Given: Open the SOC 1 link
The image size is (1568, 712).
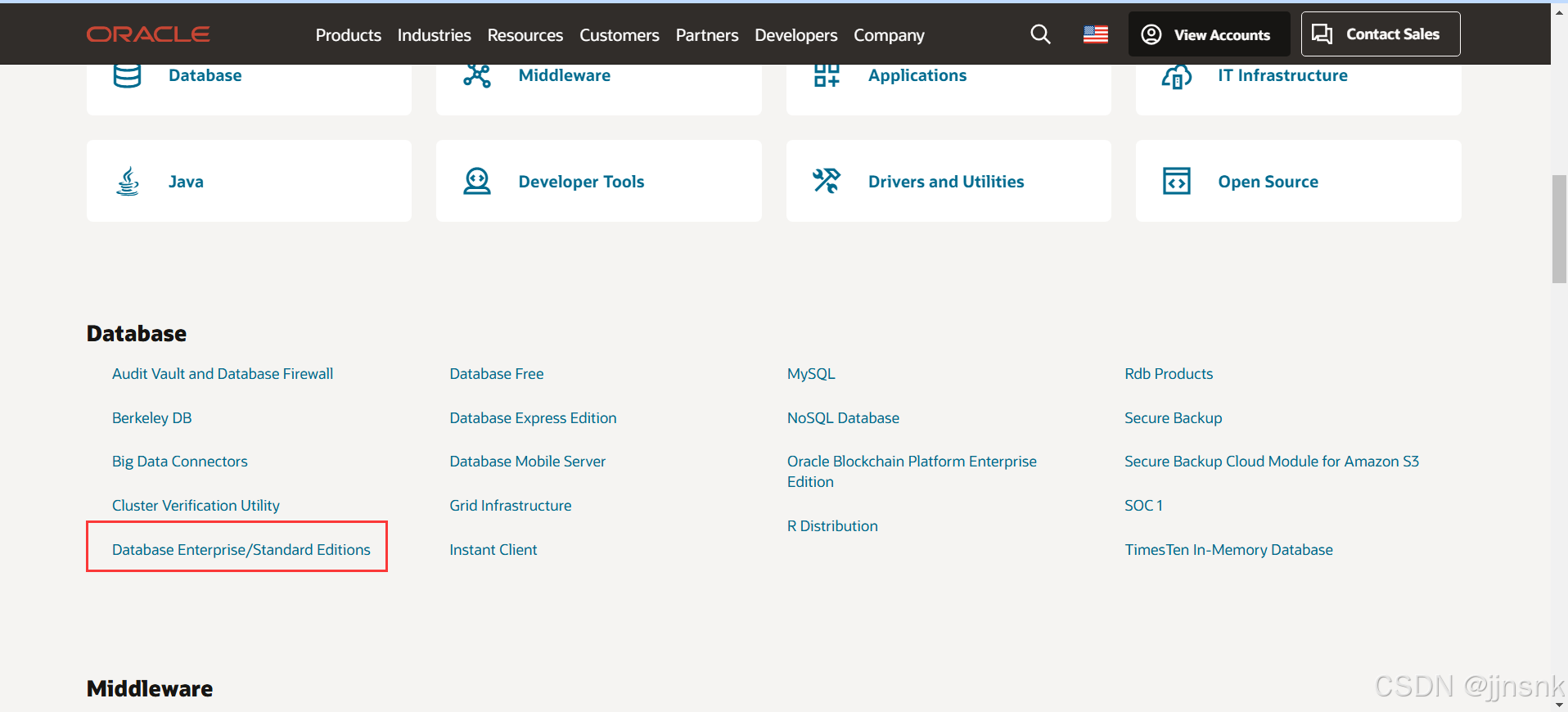Looking at the screenshot, I should click(x=1143, y=506).
